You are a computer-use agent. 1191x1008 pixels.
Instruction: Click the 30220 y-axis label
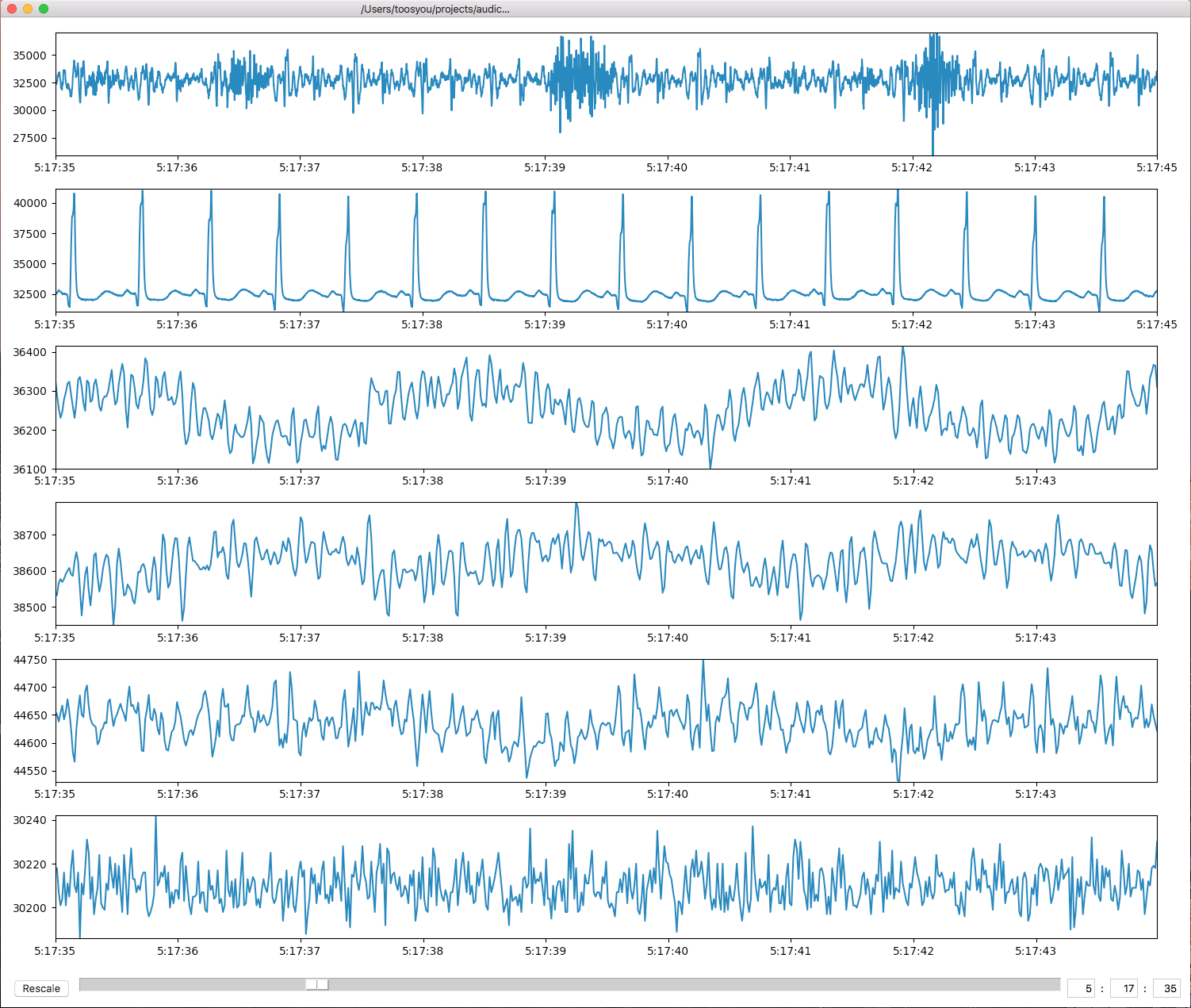tap(30, 864)
